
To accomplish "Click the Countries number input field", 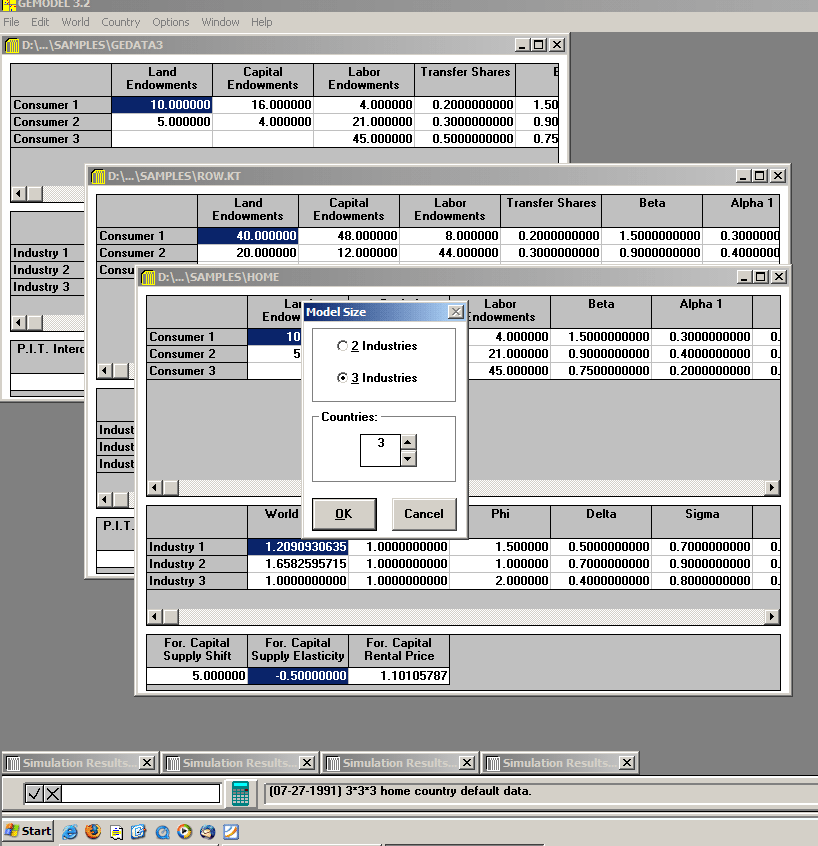I will click(x=380, y=450).
